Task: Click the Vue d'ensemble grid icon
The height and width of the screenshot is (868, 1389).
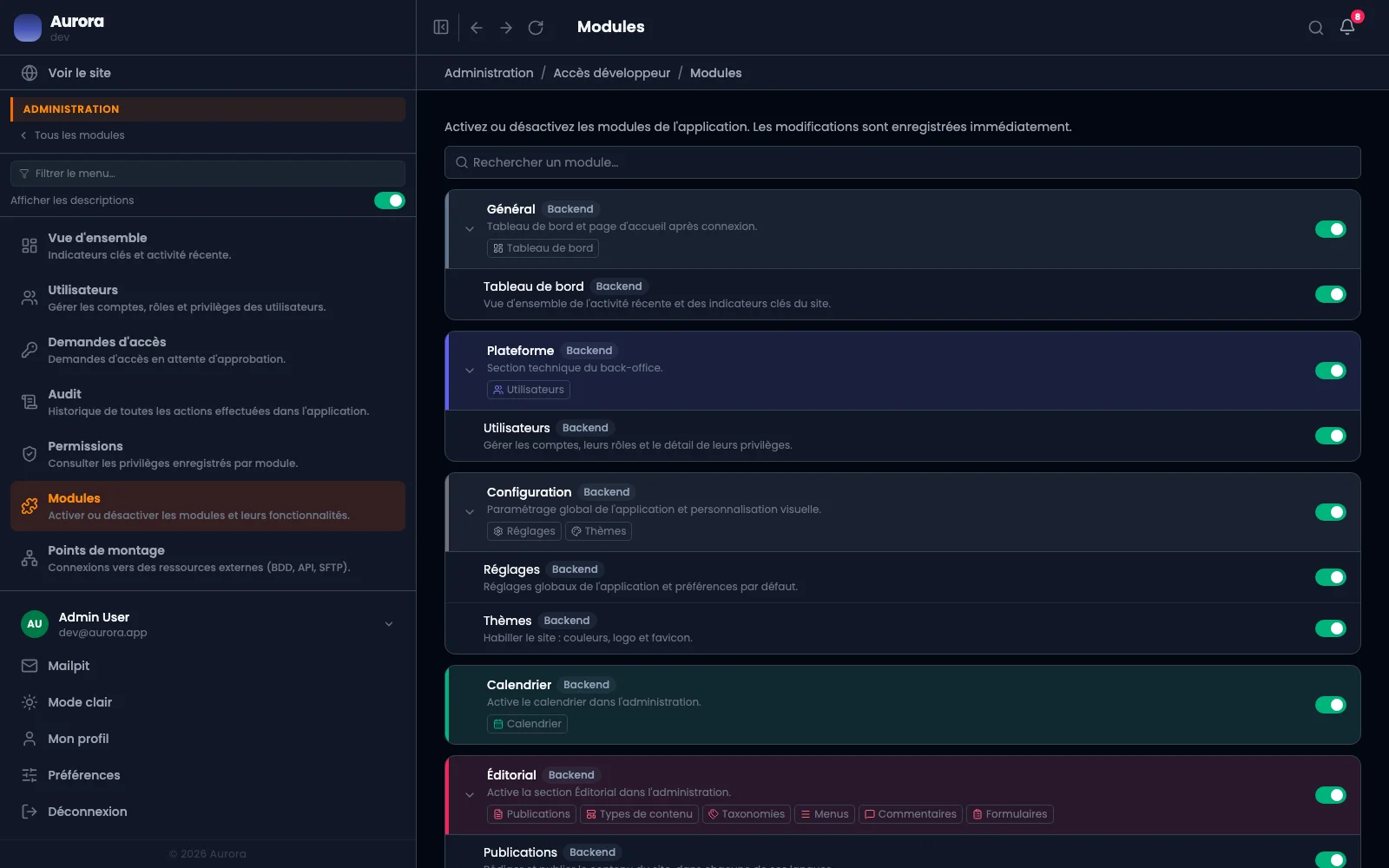Action: pyautogui.click(x=30, y=246)
